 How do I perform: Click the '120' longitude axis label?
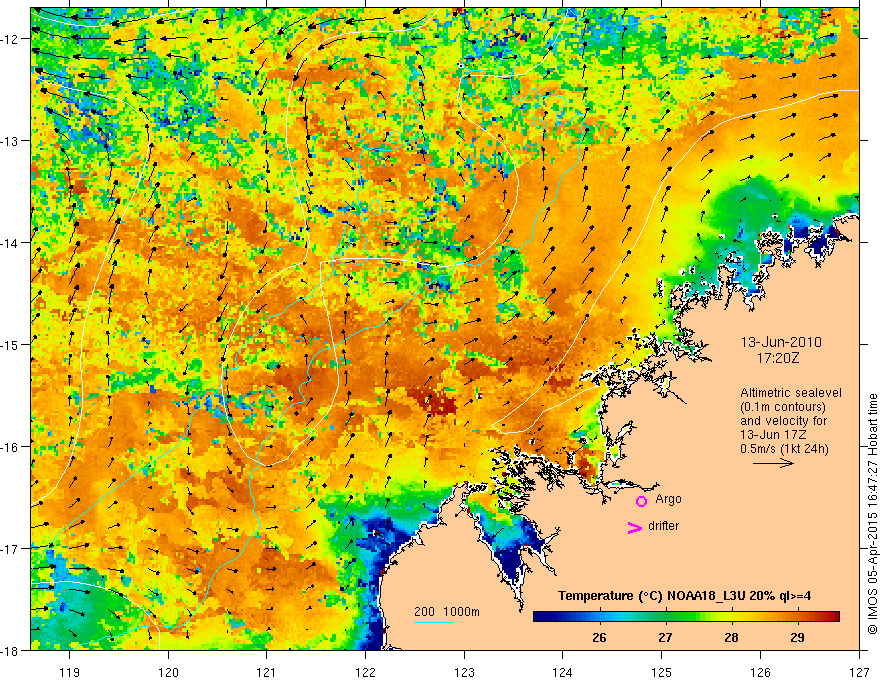[x=168, y=672]
